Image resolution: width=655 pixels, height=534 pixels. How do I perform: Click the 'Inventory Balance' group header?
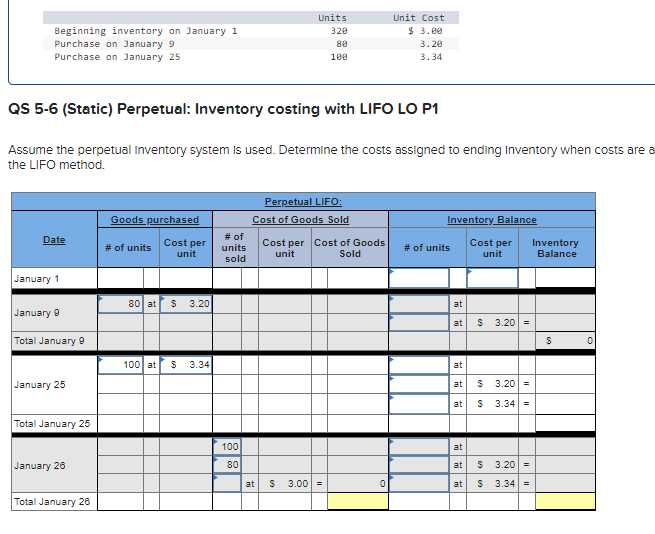pyautogui.click(x=492, y=220)
